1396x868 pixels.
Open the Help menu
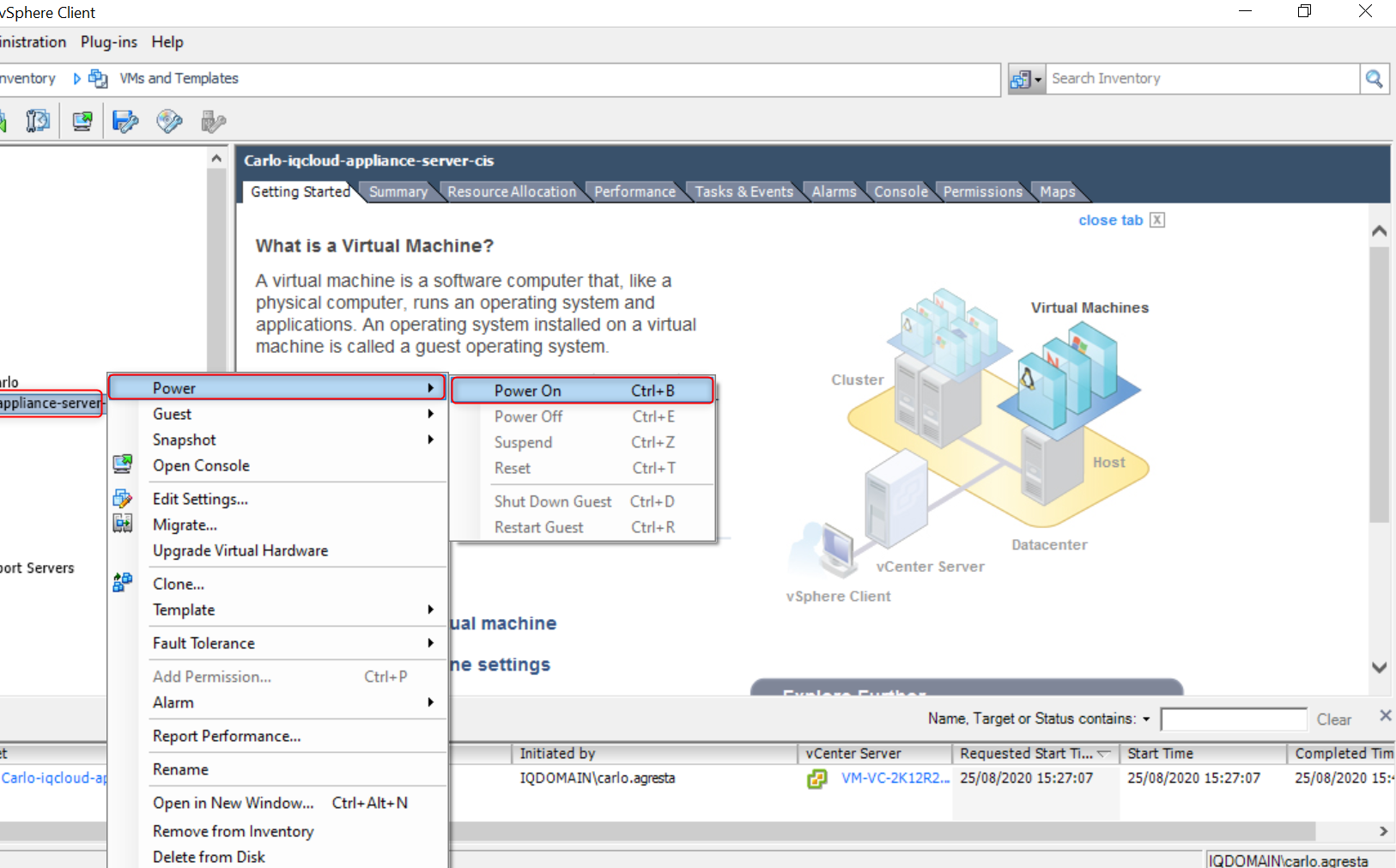pyautogui.click(x=167, y=42)
